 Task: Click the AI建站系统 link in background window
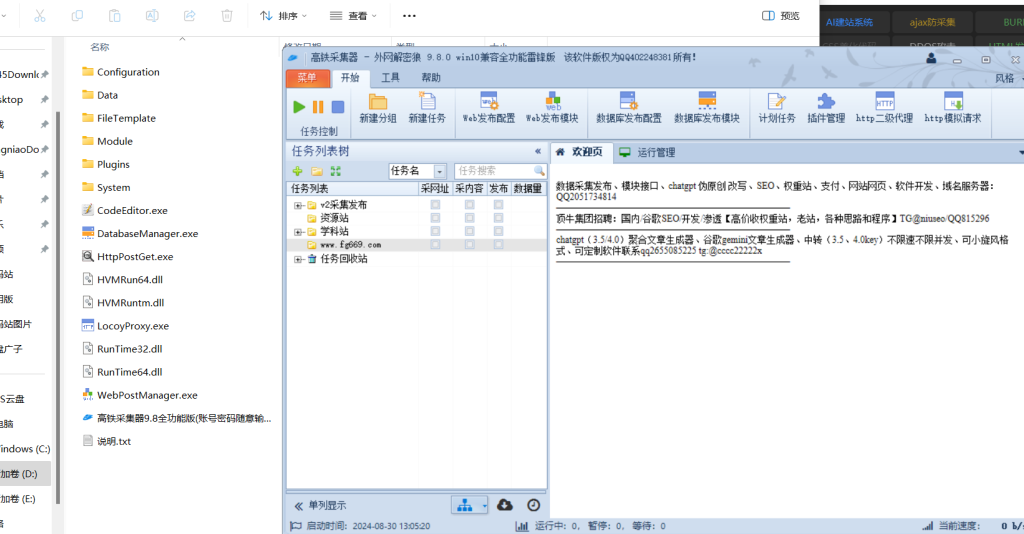[849, 22]
